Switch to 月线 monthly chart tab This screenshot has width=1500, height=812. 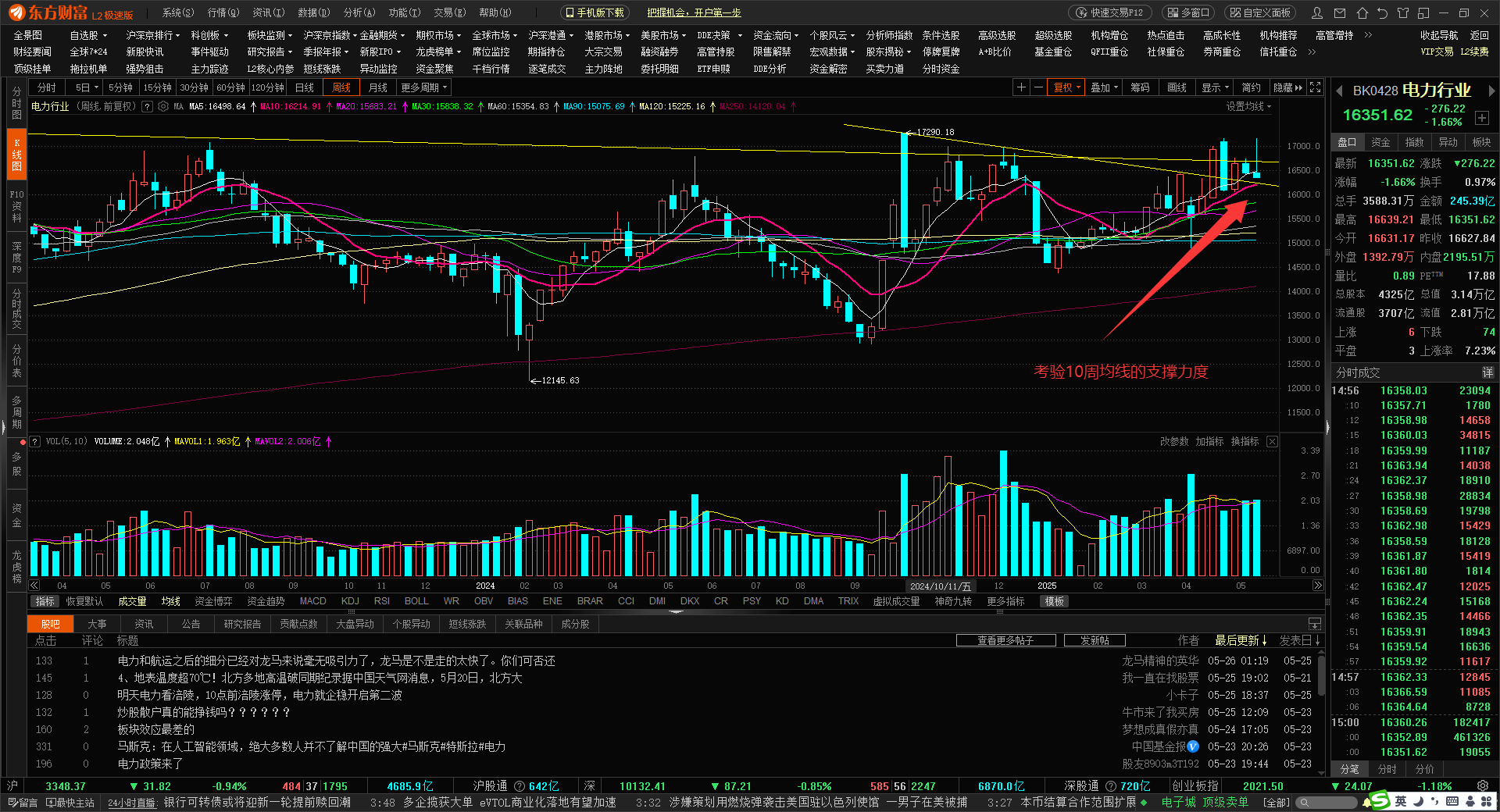(378, 87)
